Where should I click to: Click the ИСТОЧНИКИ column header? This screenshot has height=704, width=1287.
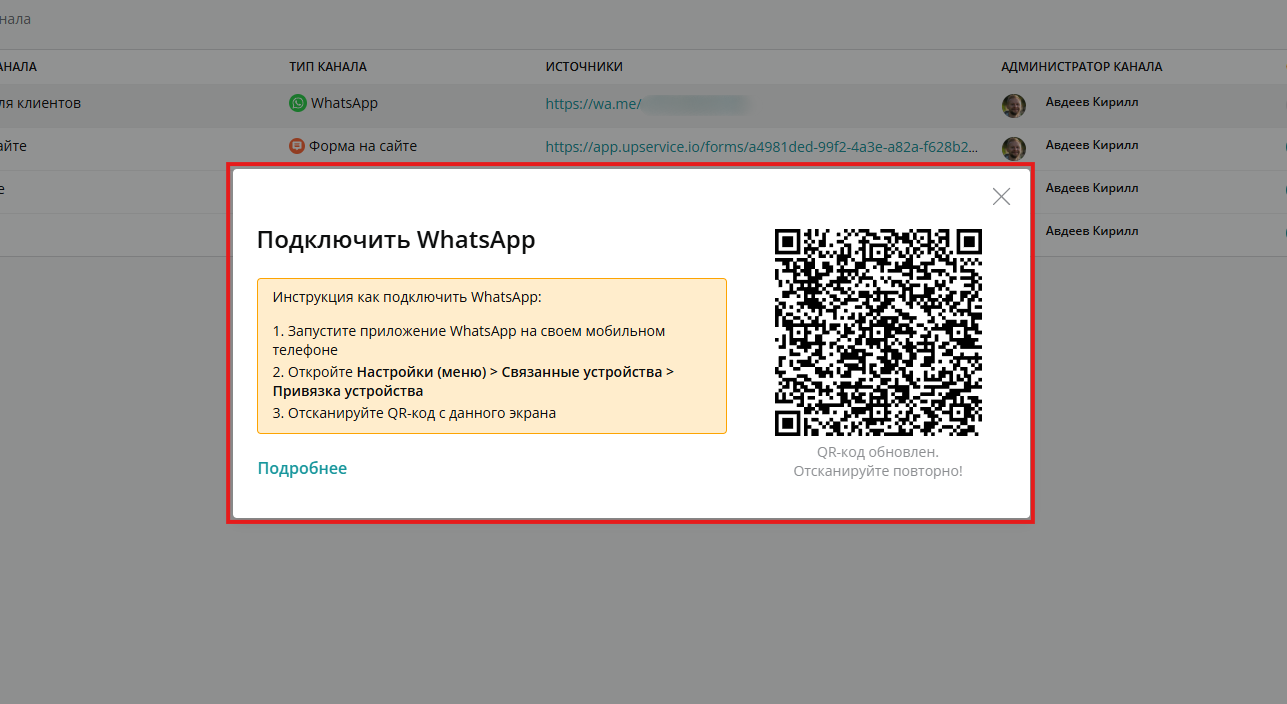pos(584,67)
